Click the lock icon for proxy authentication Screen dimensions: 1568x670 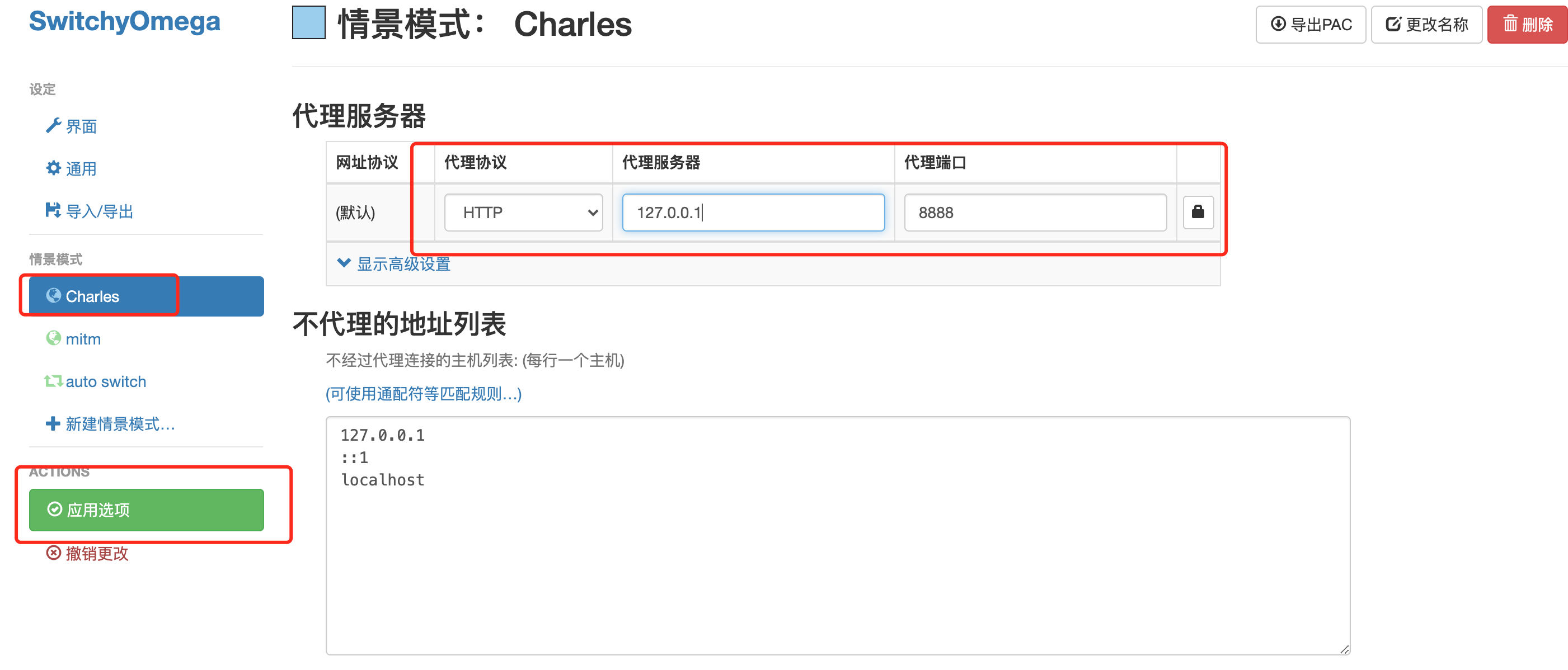(1198, 212)
